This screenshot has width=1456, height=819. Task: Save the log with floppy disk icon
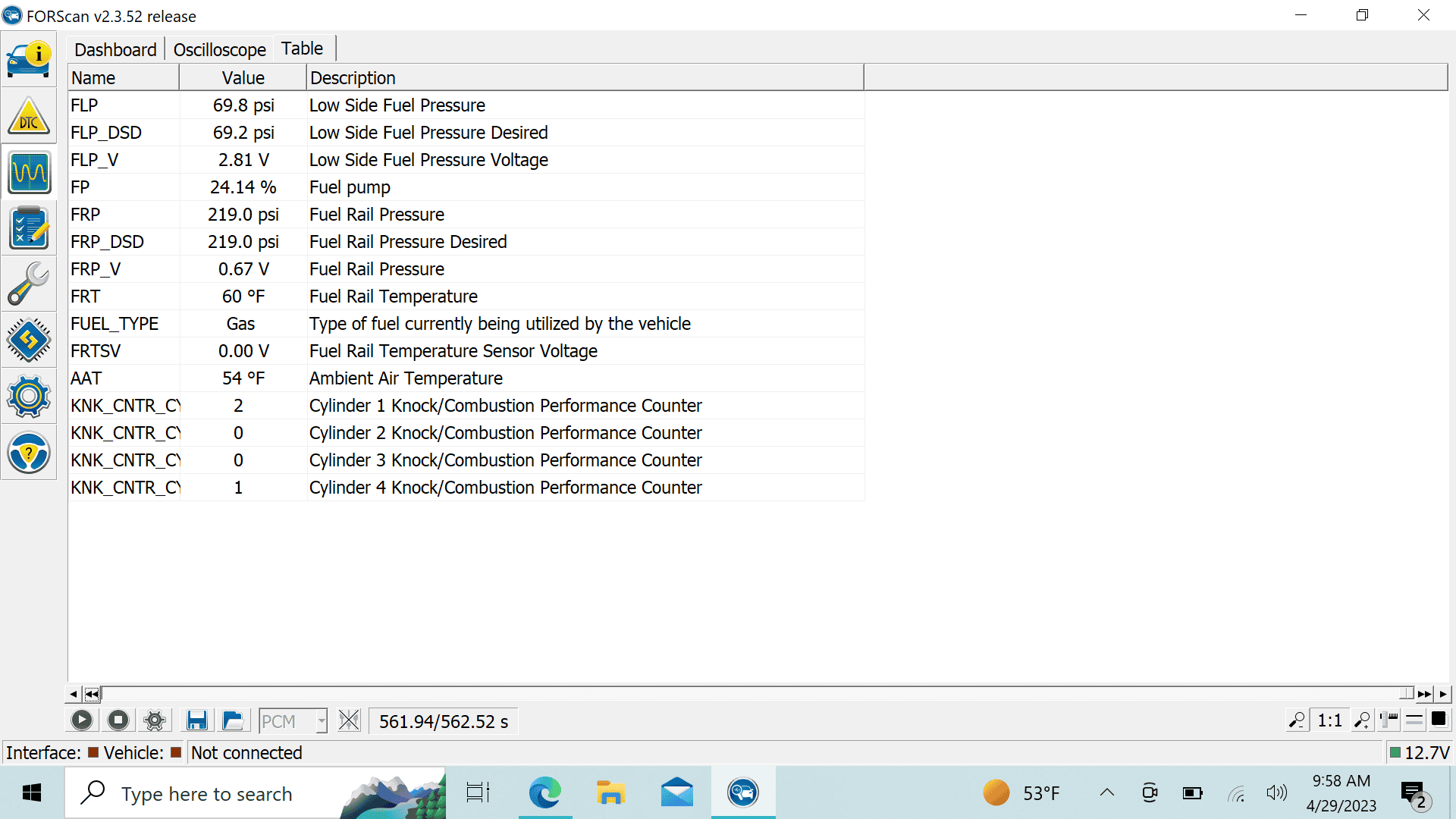tap(197, 720)
